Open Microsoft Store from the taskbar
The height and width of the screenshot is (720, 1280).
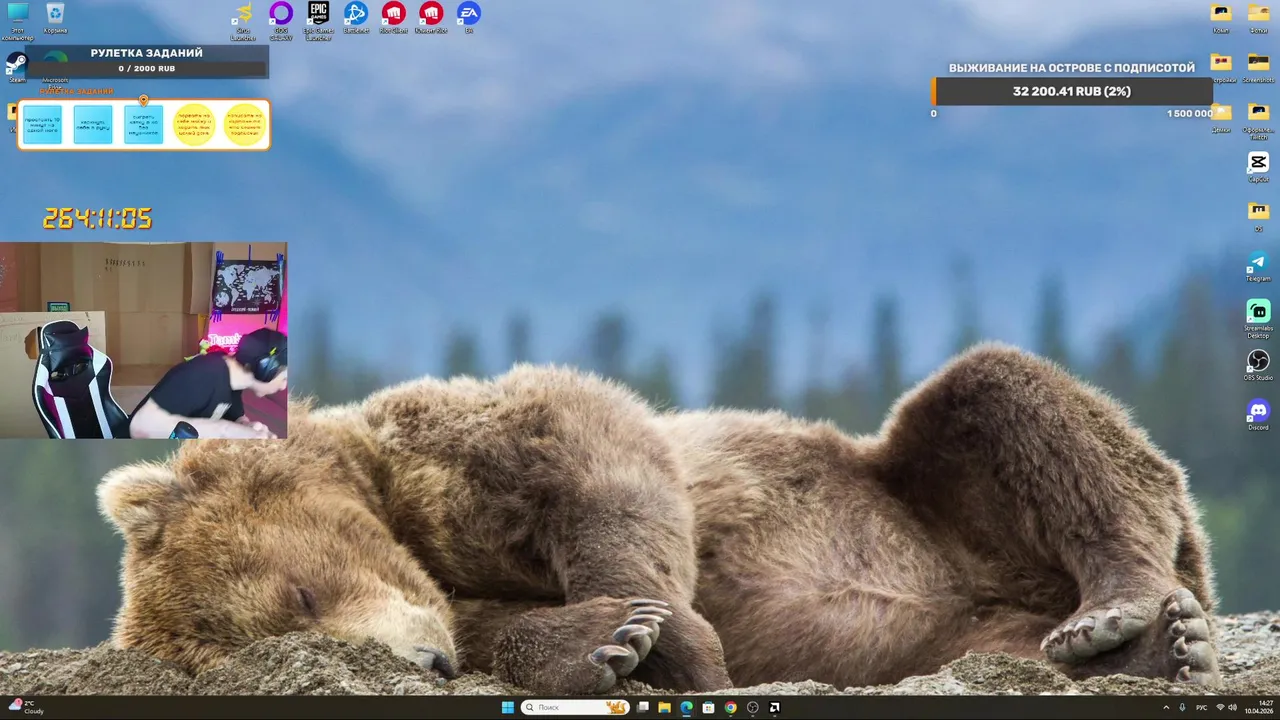pyautogui.click(x=708, y=707)
